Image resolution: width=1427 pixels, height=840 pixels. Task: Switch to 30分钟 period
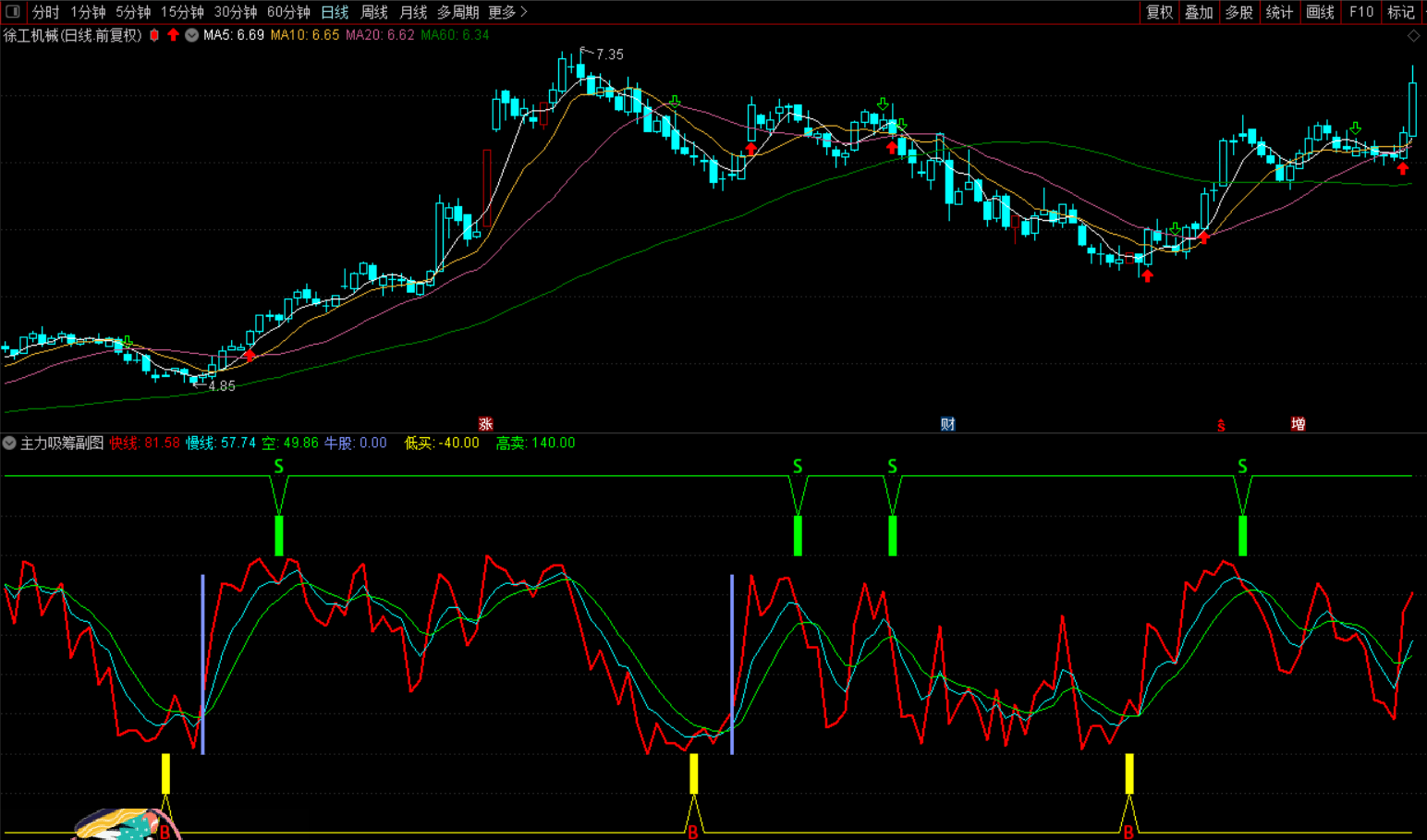pos(235,12)
